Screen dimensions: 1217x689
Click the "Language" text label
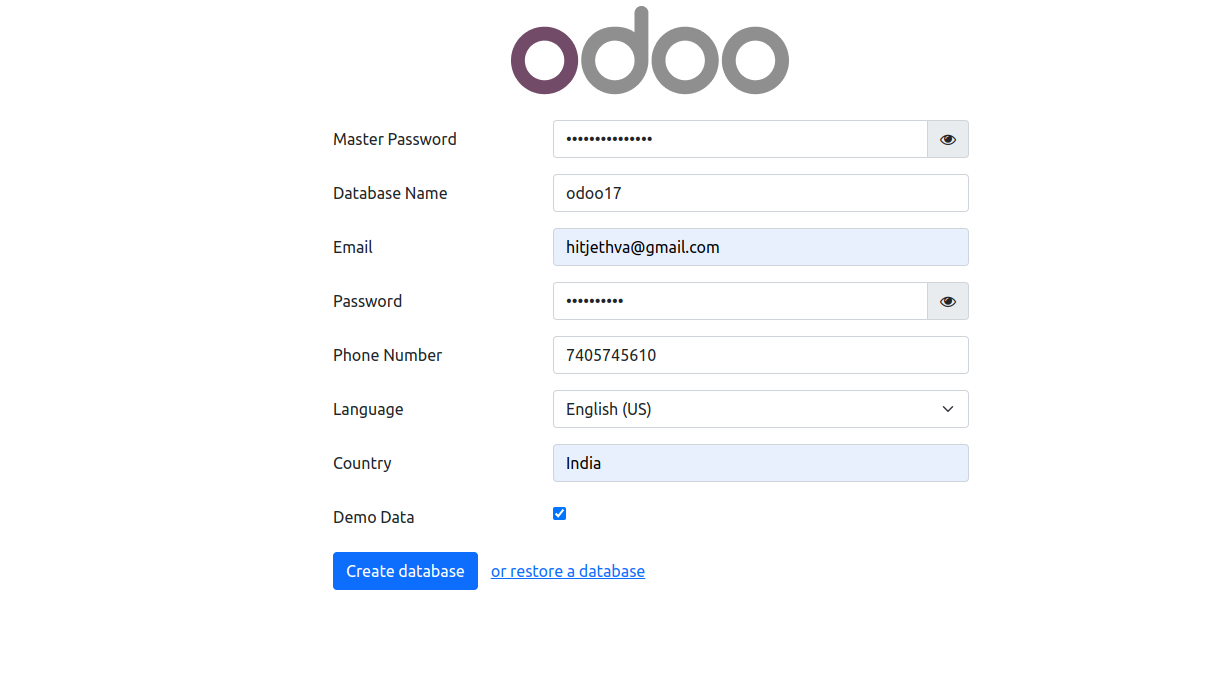coord(368,409)
